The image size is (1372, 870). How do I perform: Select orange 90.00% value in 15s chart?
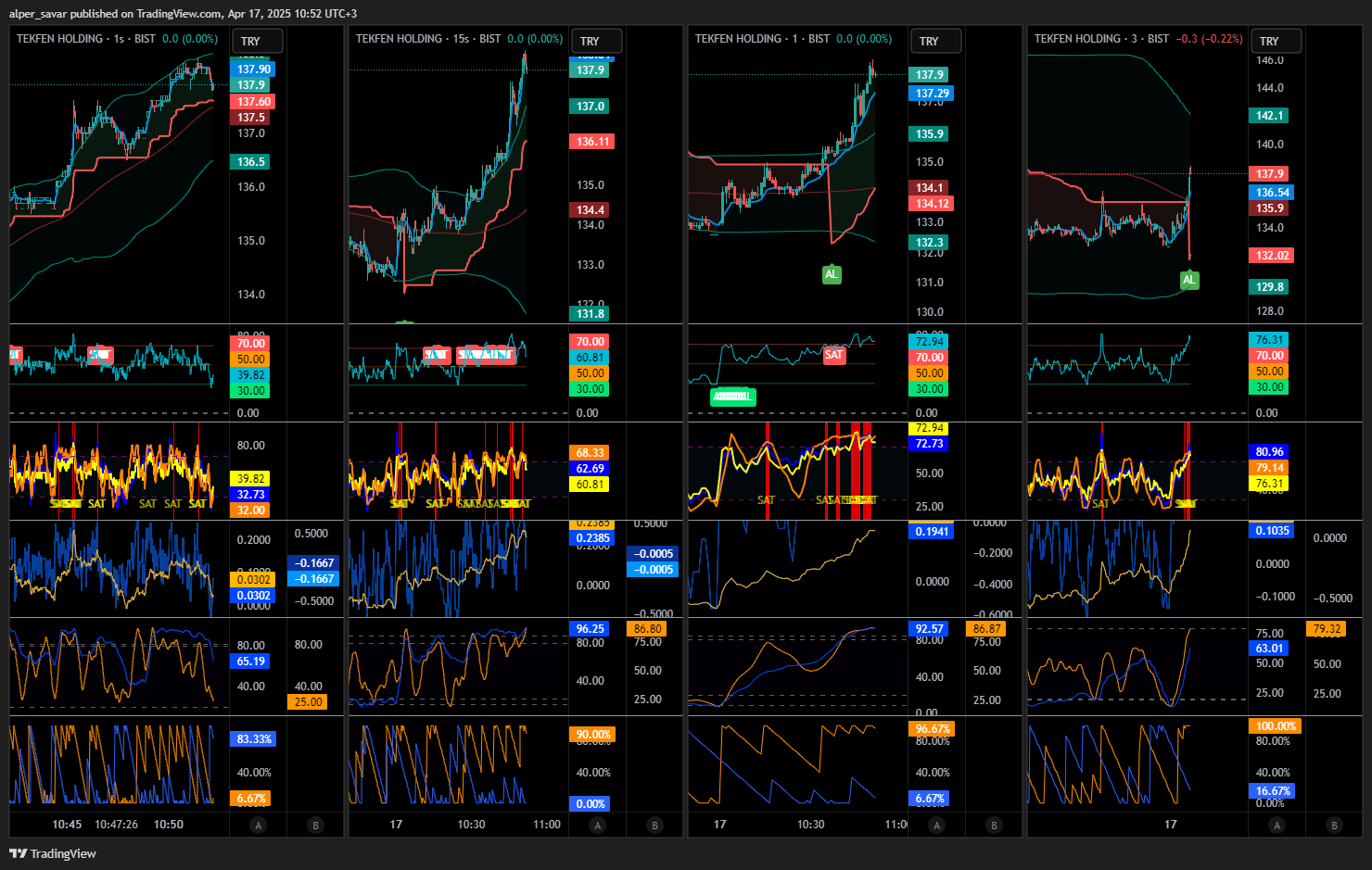tap(592, 735)
